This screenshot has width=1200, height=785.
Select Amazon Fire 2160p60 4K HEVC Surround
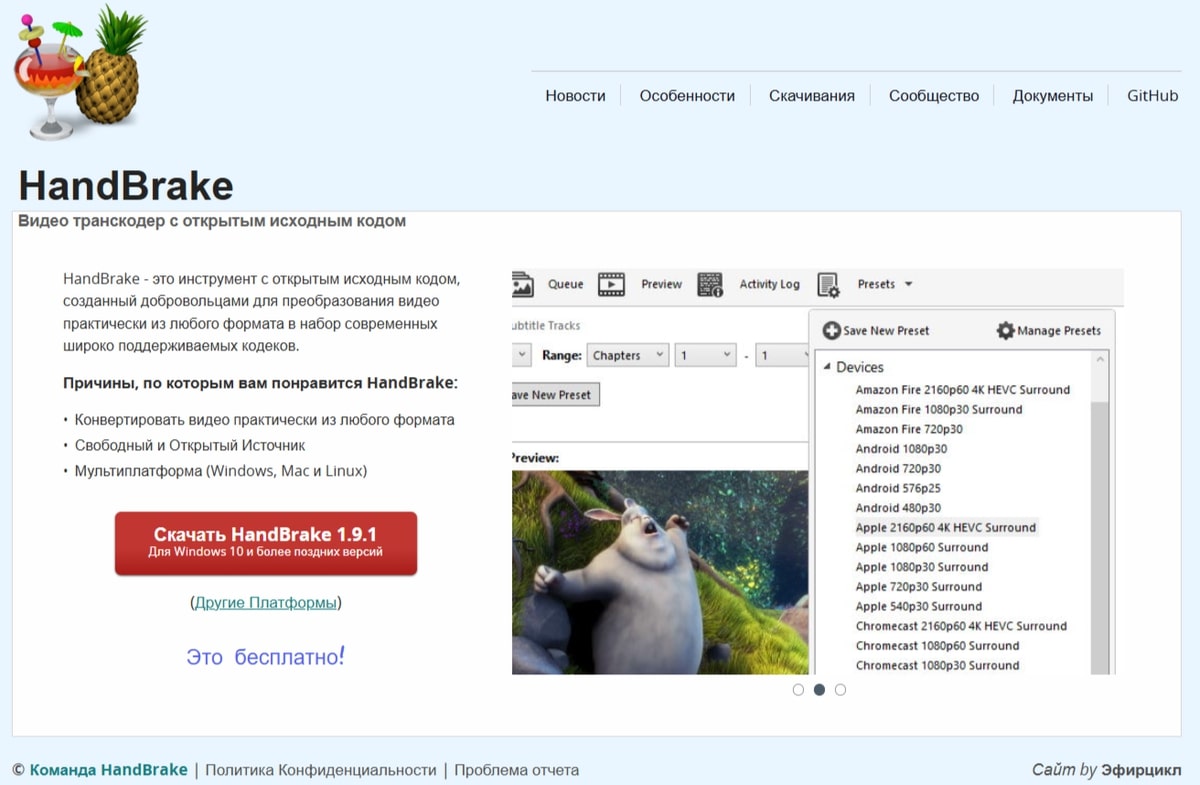pyautogui.click(x=962, y=390)
